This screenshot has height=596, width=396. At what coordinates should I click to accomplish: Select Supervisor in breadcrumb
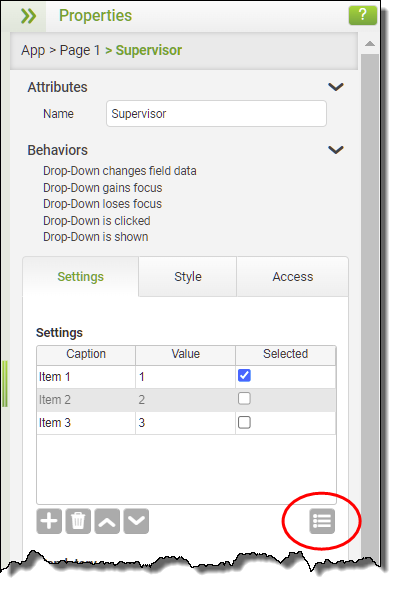tap(149, 50)
